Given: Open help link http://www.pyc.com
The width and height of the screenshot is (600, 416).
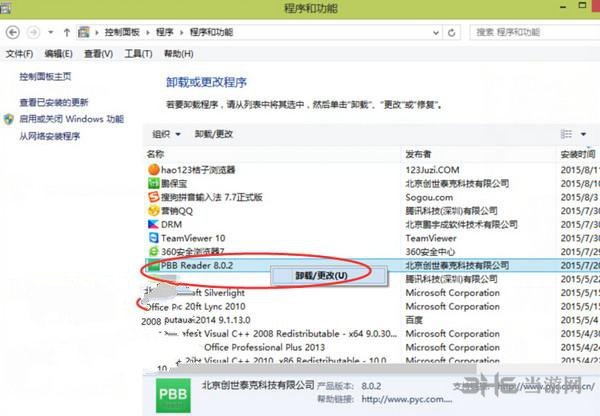Looking at the screenshot, I should [x=407, y=399].
